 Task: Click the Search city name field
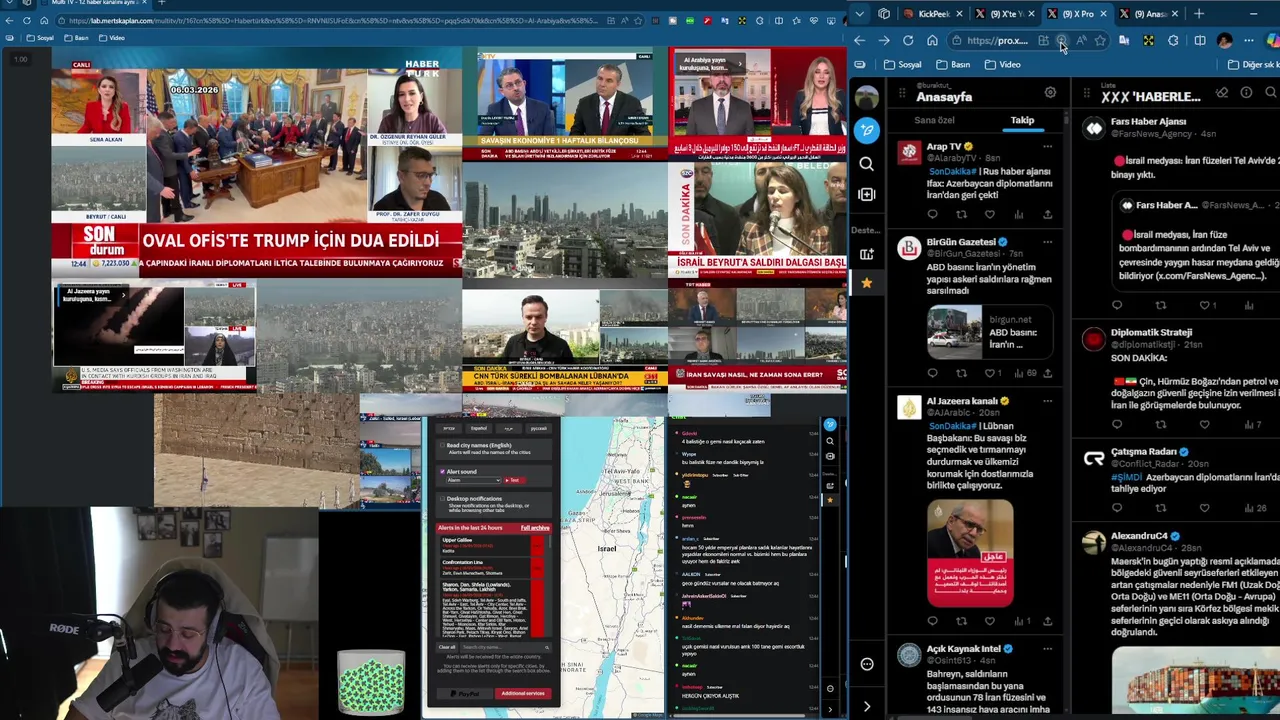pos(505,647)
